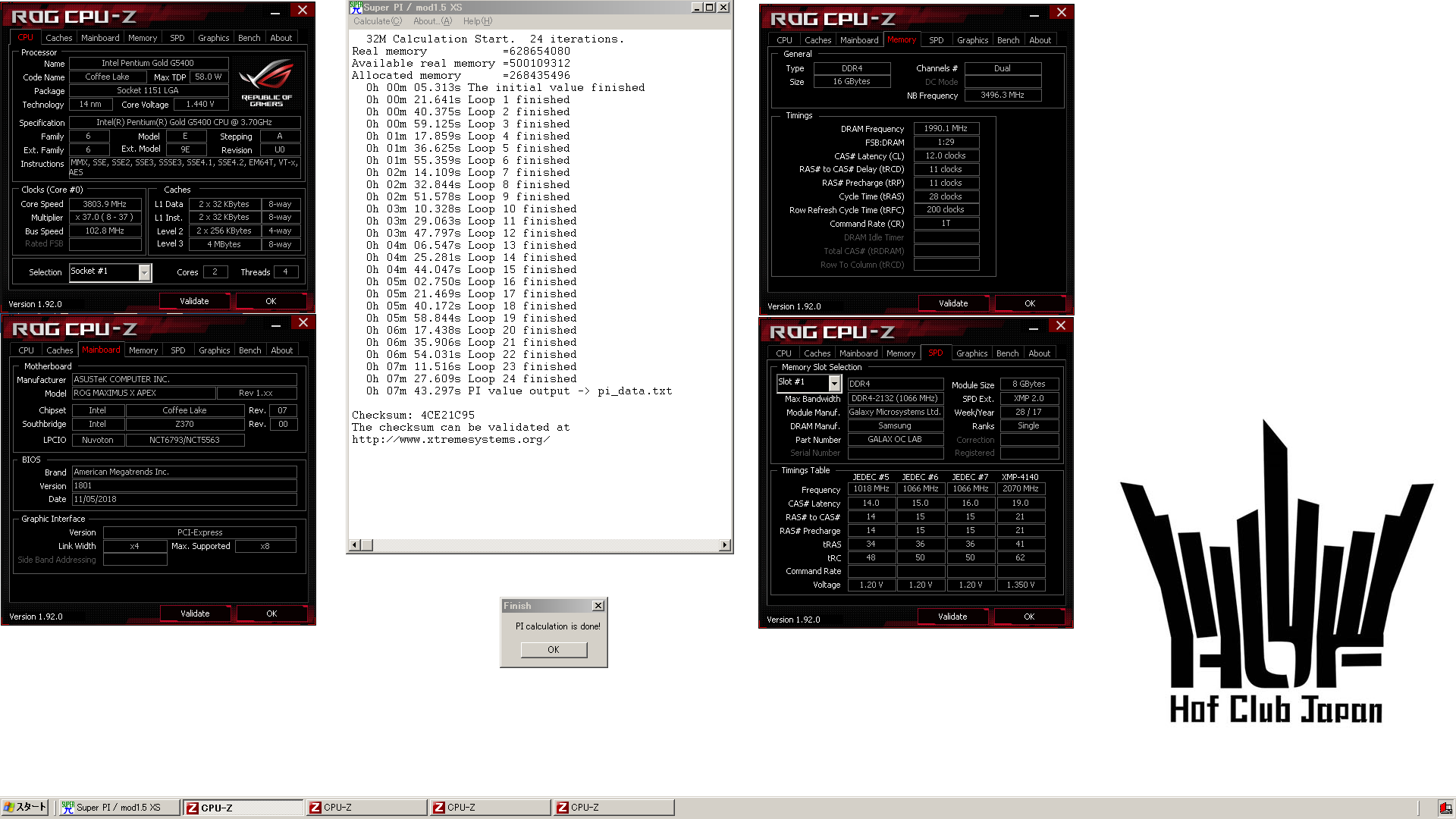Click Super PI title bar app icon
This screenshot has width=1456, height=819.
pyautogui.click(x=356, y=8)
